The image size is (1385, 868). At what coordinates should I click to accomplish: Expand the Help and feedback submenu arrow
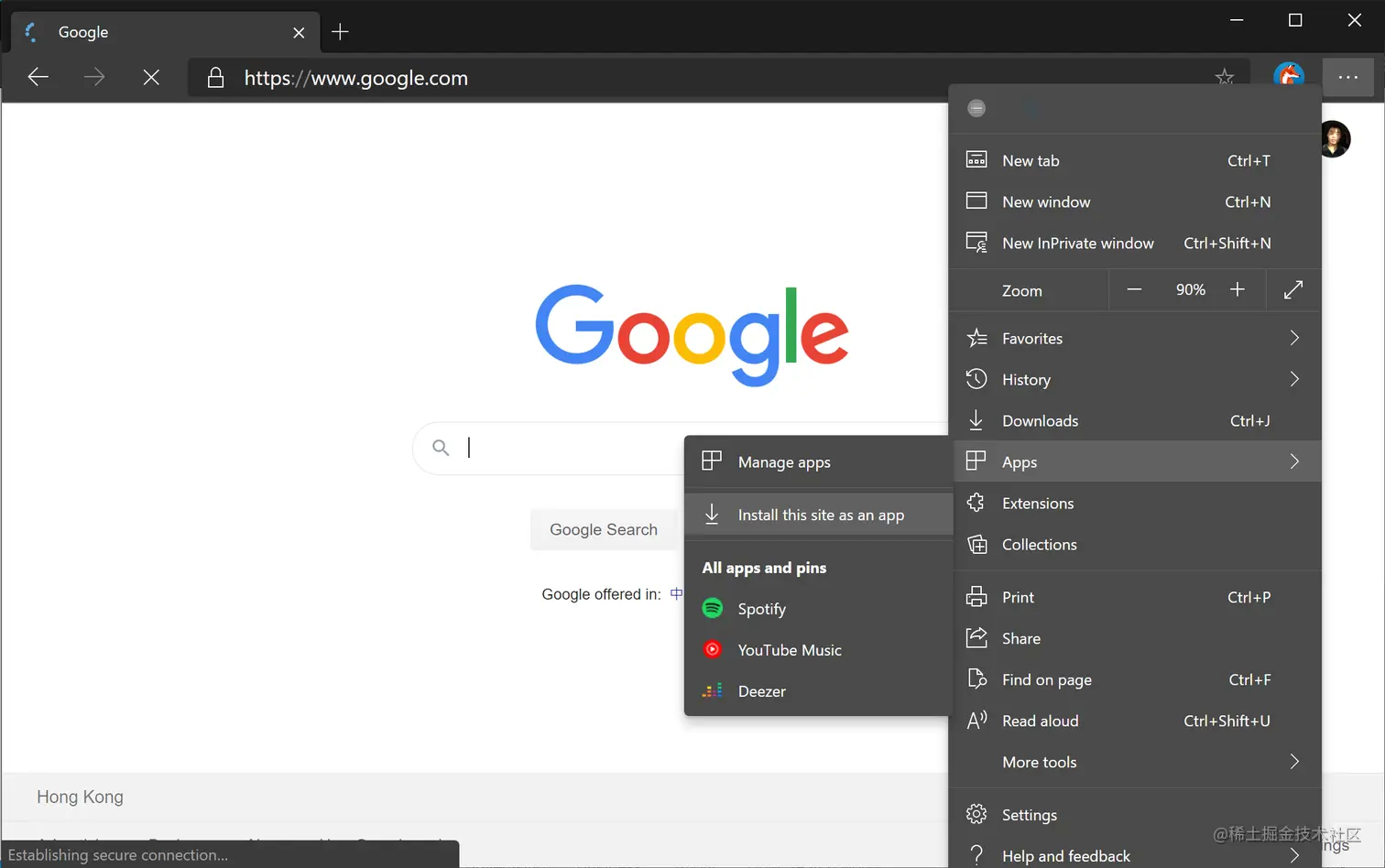coord(1294,855)
